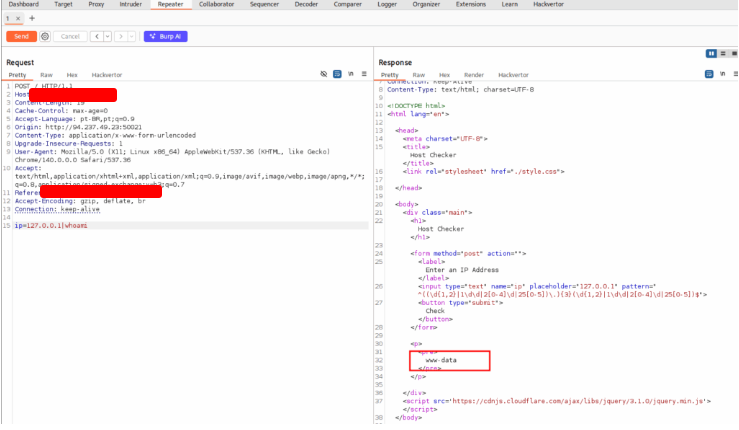Add a new Repeater tab with plus
Screen dimensions: 739x430
pyautogui.click(x=32, y=18)
